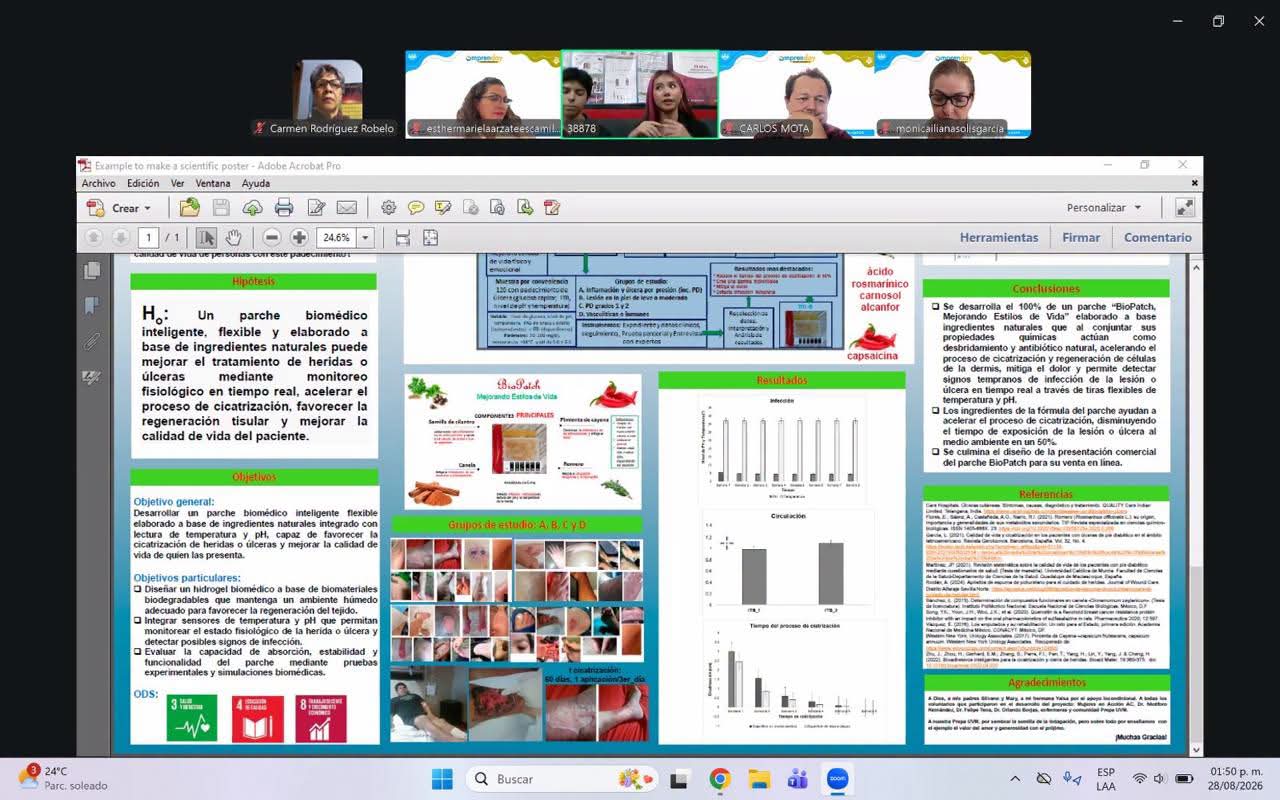This screenshot has width=1280, height=800.
Task: Open the Archivo menu
Action: coord(99,183)
